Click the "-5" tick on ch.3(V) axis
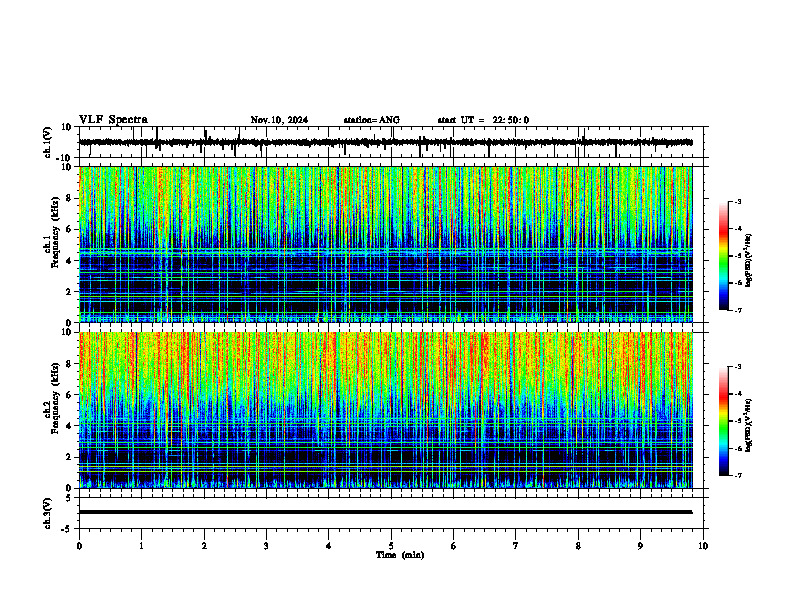The width and height of the screenshot is (792, 612). click(67, 529)
